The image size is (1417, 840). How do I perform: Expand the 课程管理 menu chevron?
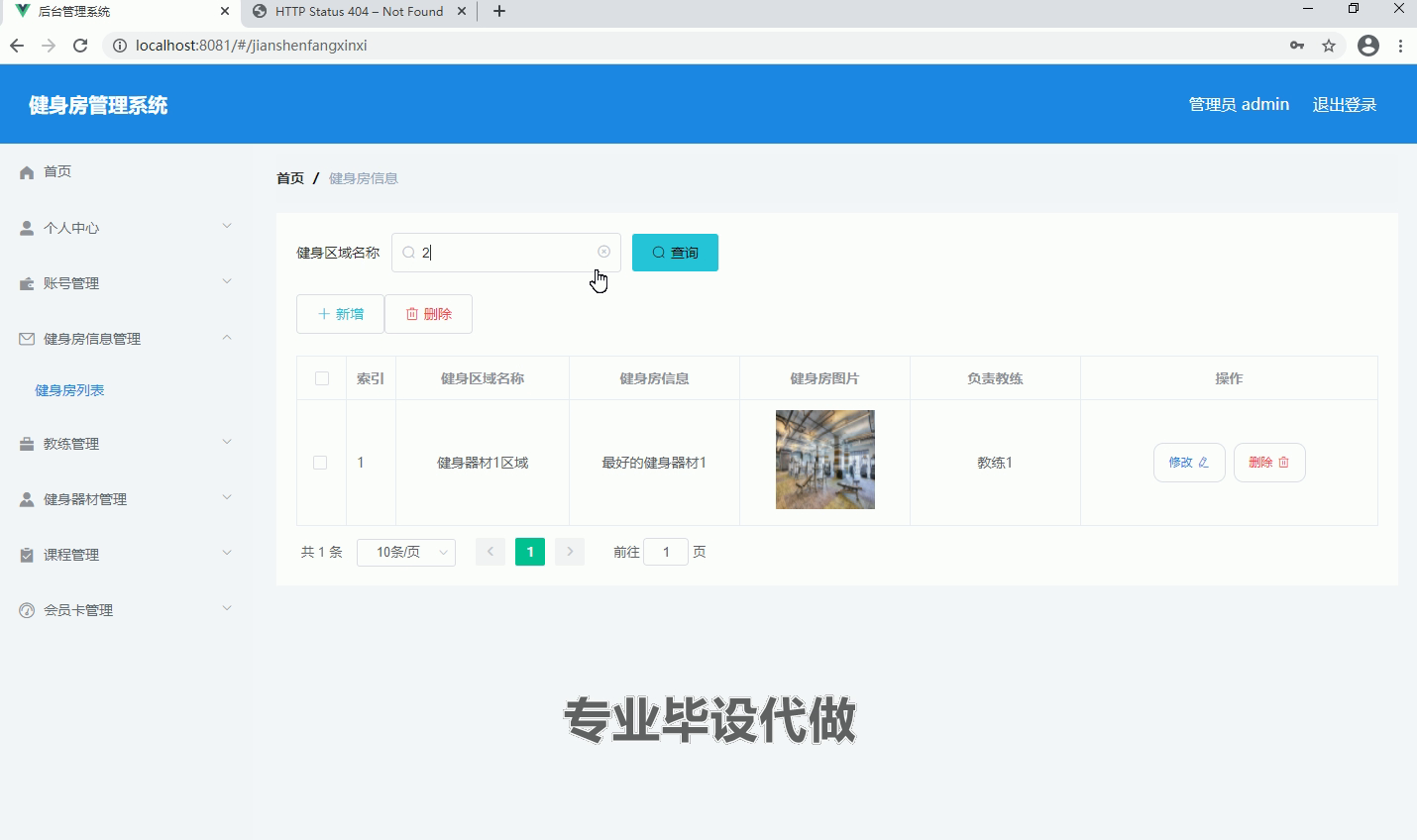click(x=227, y=554)
